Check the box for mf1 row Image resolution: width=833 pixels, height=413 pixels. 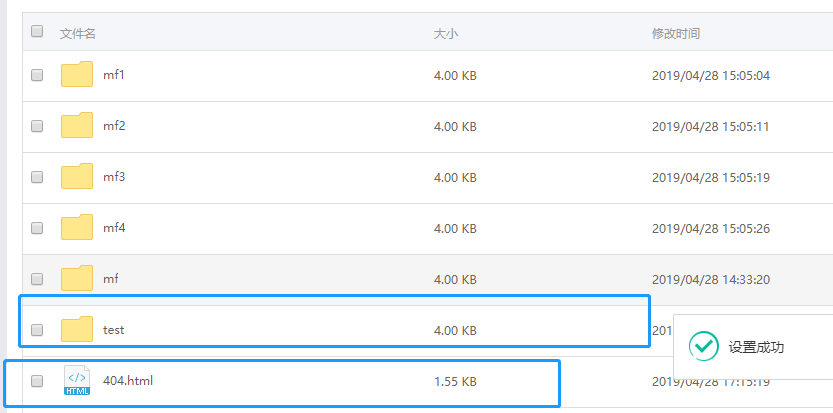pyautogui.click(x=37, y=75)
